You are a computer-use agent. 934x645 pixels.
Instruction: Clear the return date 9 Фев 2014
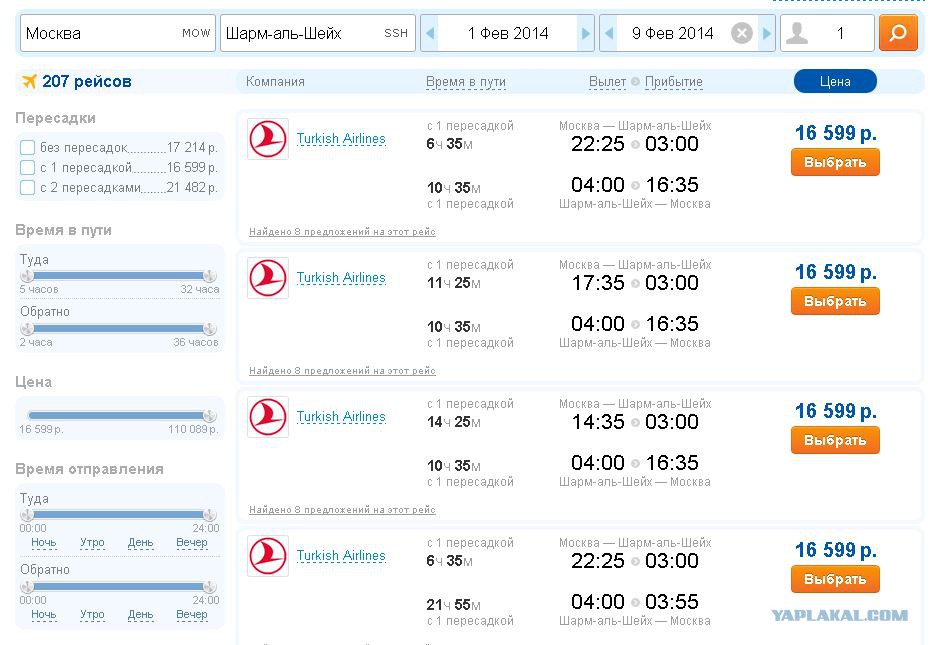pyautogui.click(x=741, y=33)
